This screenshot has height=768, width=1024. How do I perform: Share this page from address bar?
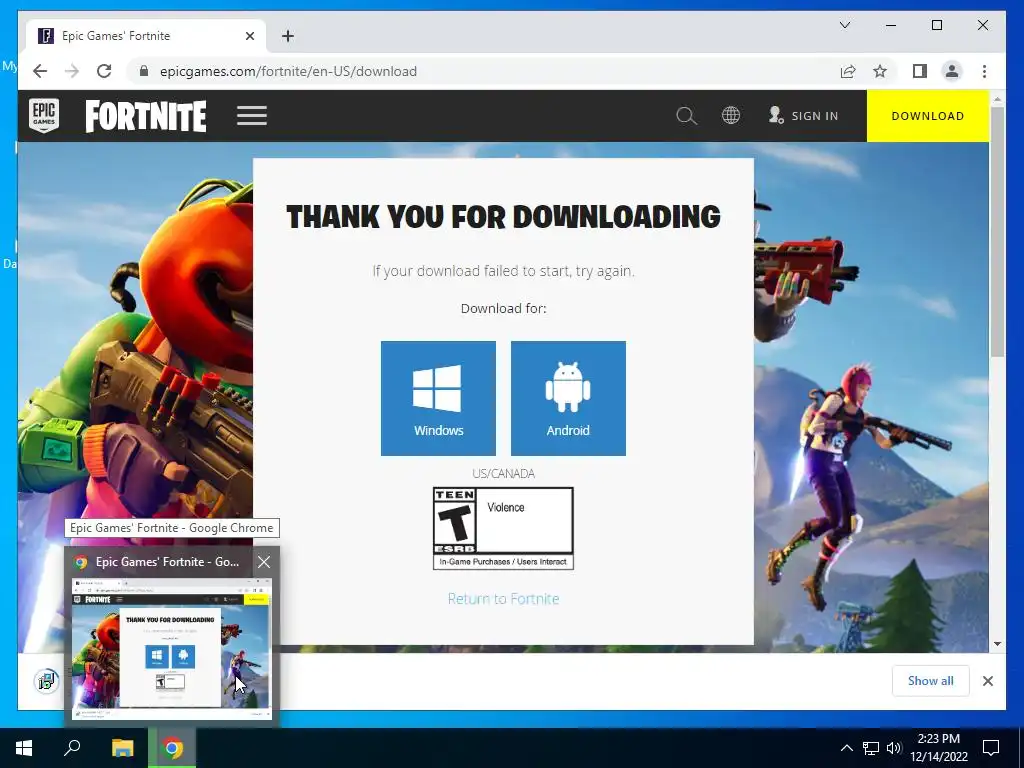848,71
